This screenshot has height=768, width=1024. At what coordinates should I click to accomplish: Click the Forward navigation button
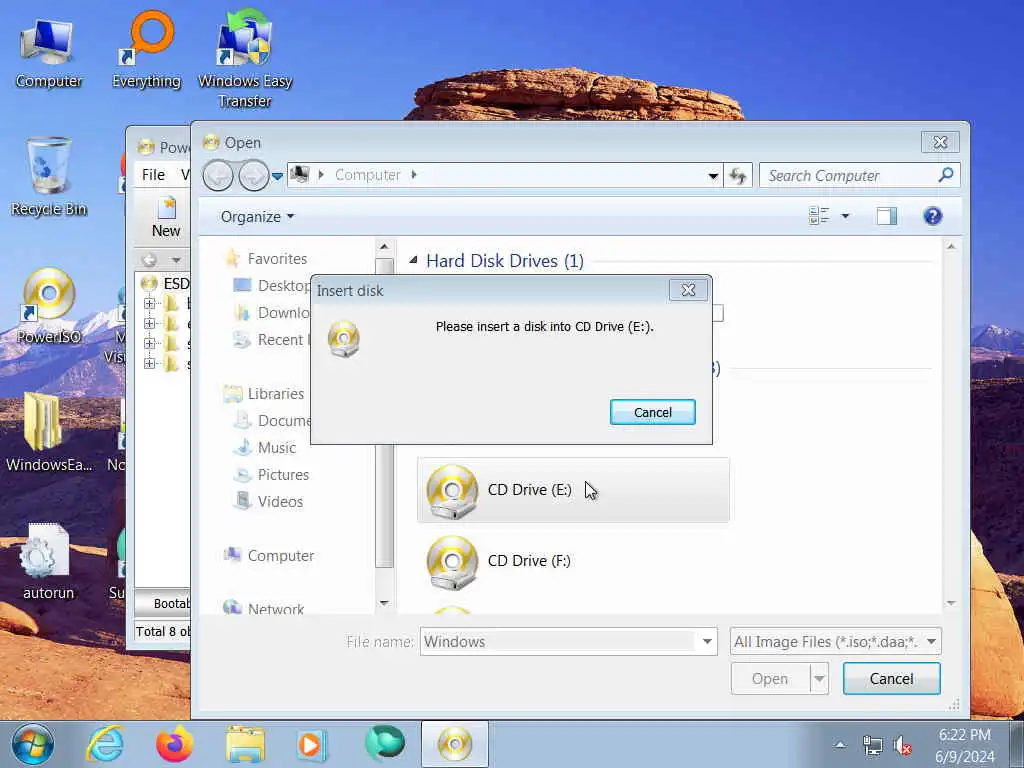[253, 175]
